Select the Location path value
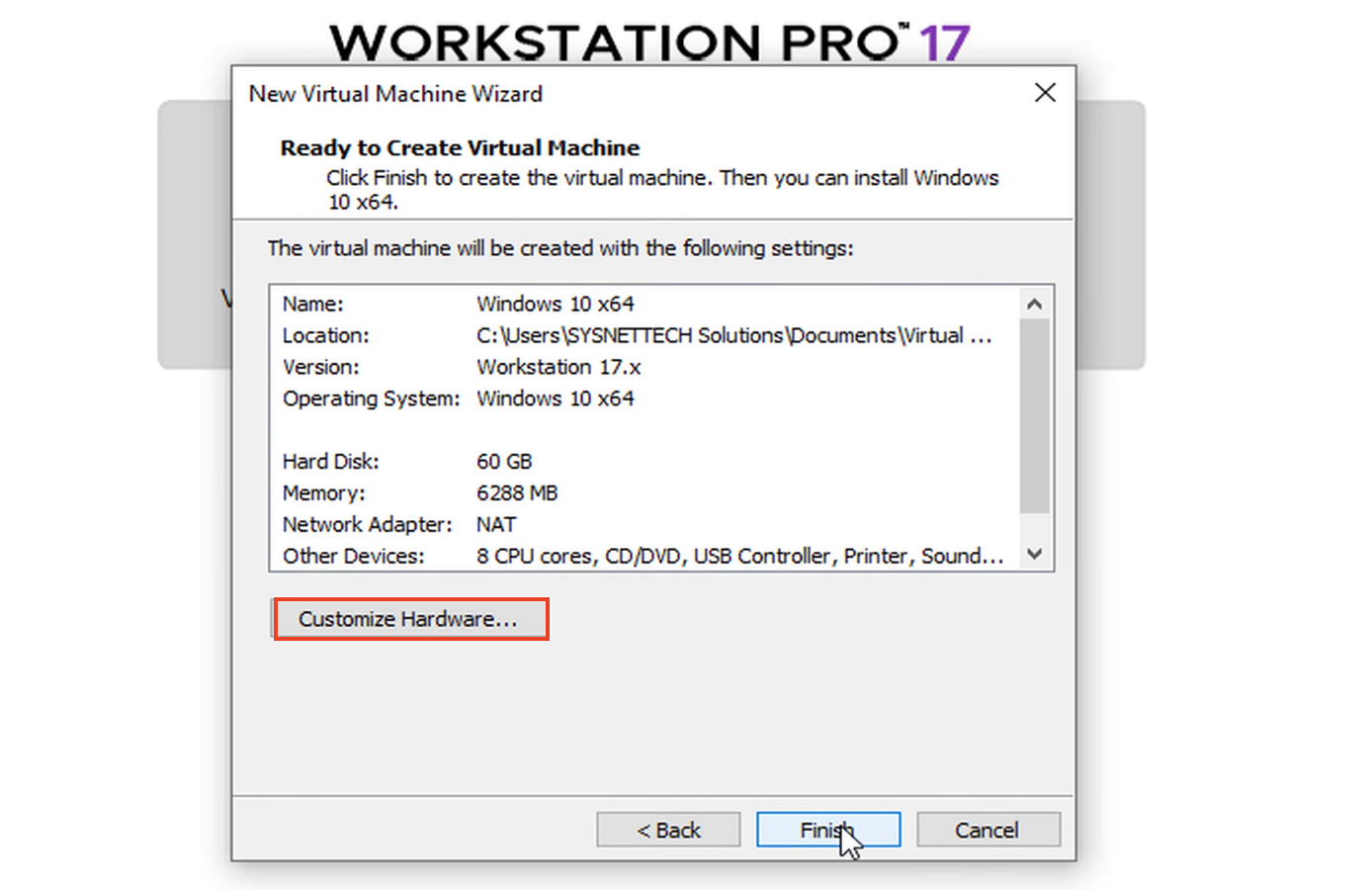The height and width of the screenshot is (890, 1372). 733,335
